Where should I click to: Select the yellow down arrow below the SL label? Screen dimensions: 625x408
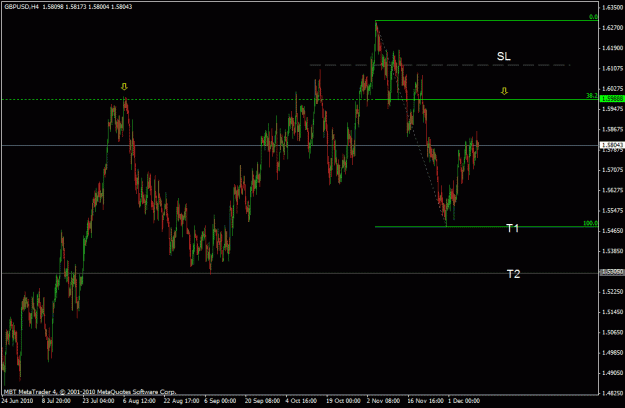pos(504,91)
